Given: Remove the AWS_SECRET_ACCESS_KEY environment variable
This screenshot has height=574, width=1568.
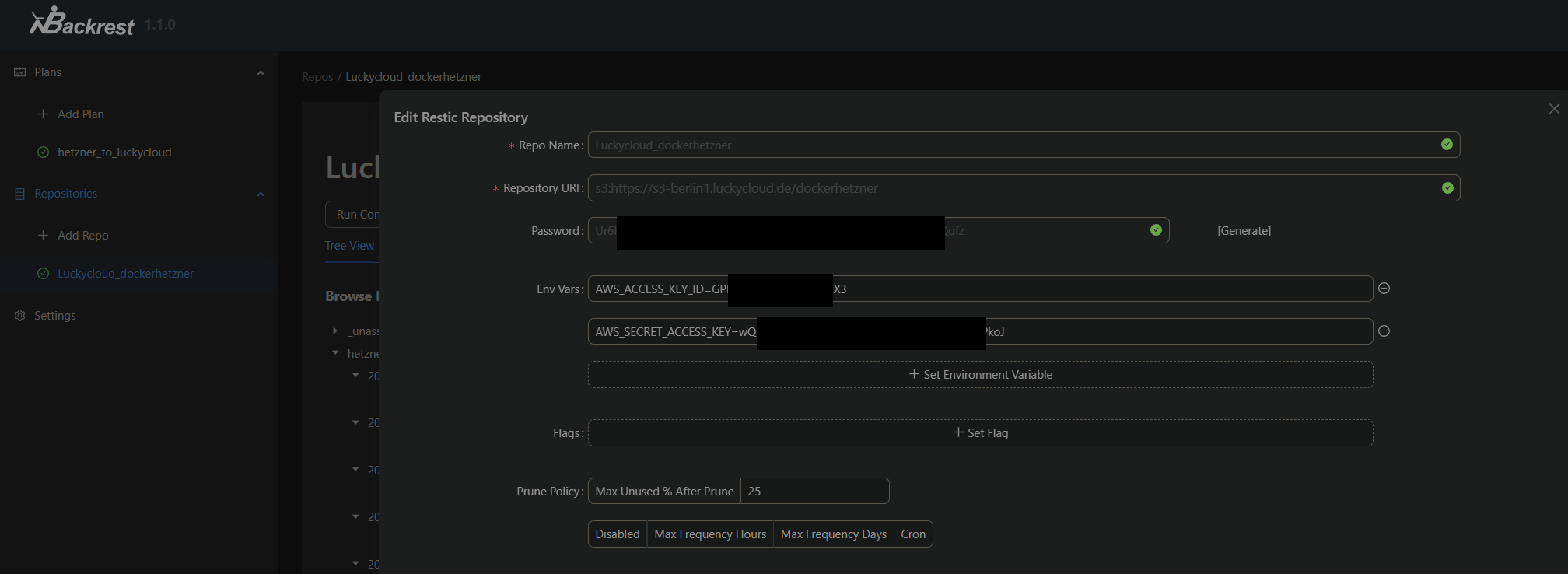Looking at the screenshot, I should 1384,331.
